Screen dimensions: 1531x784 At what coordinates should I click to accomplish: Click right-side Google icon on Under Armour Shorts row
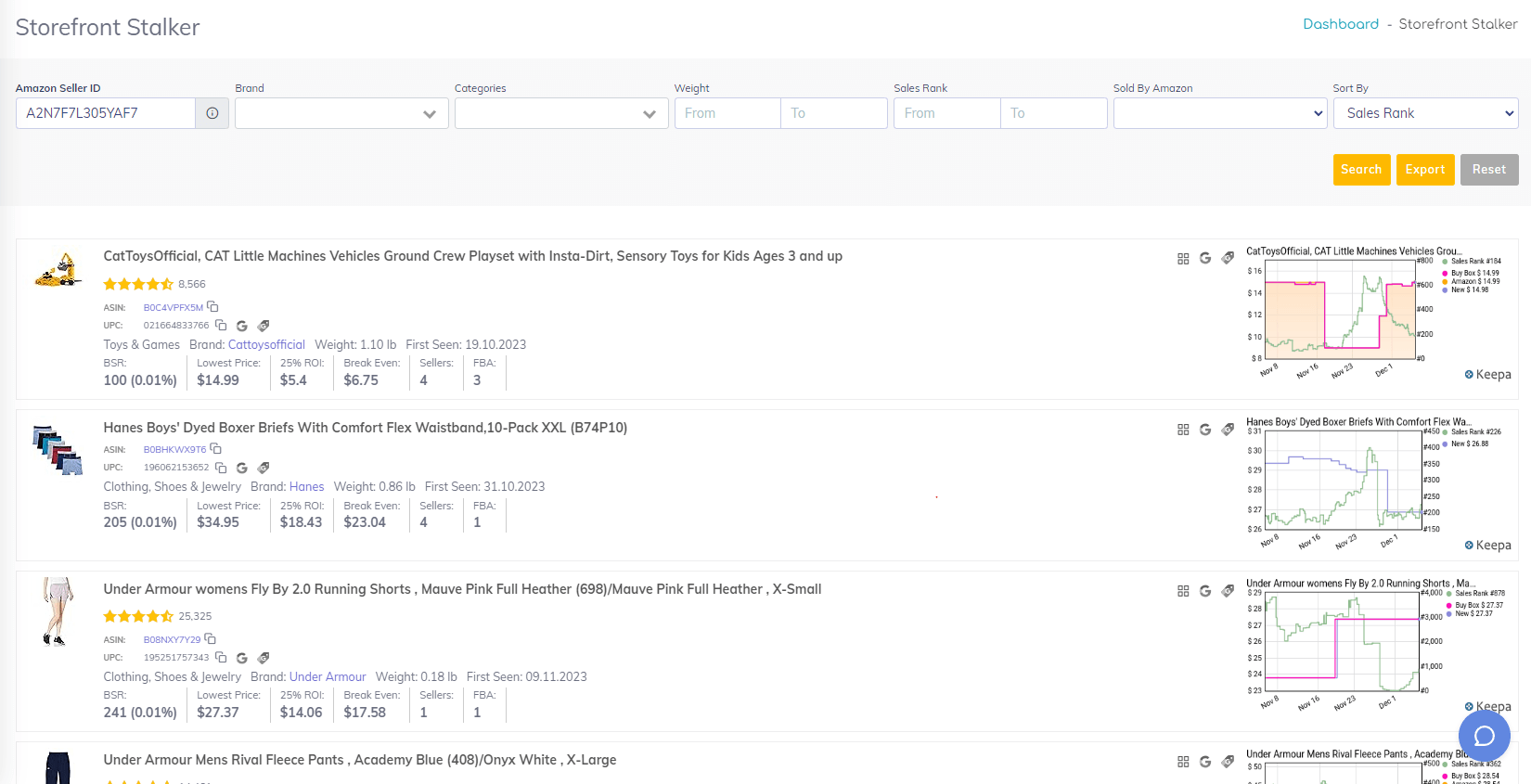pyautogui.click(x=1205, y=591)
